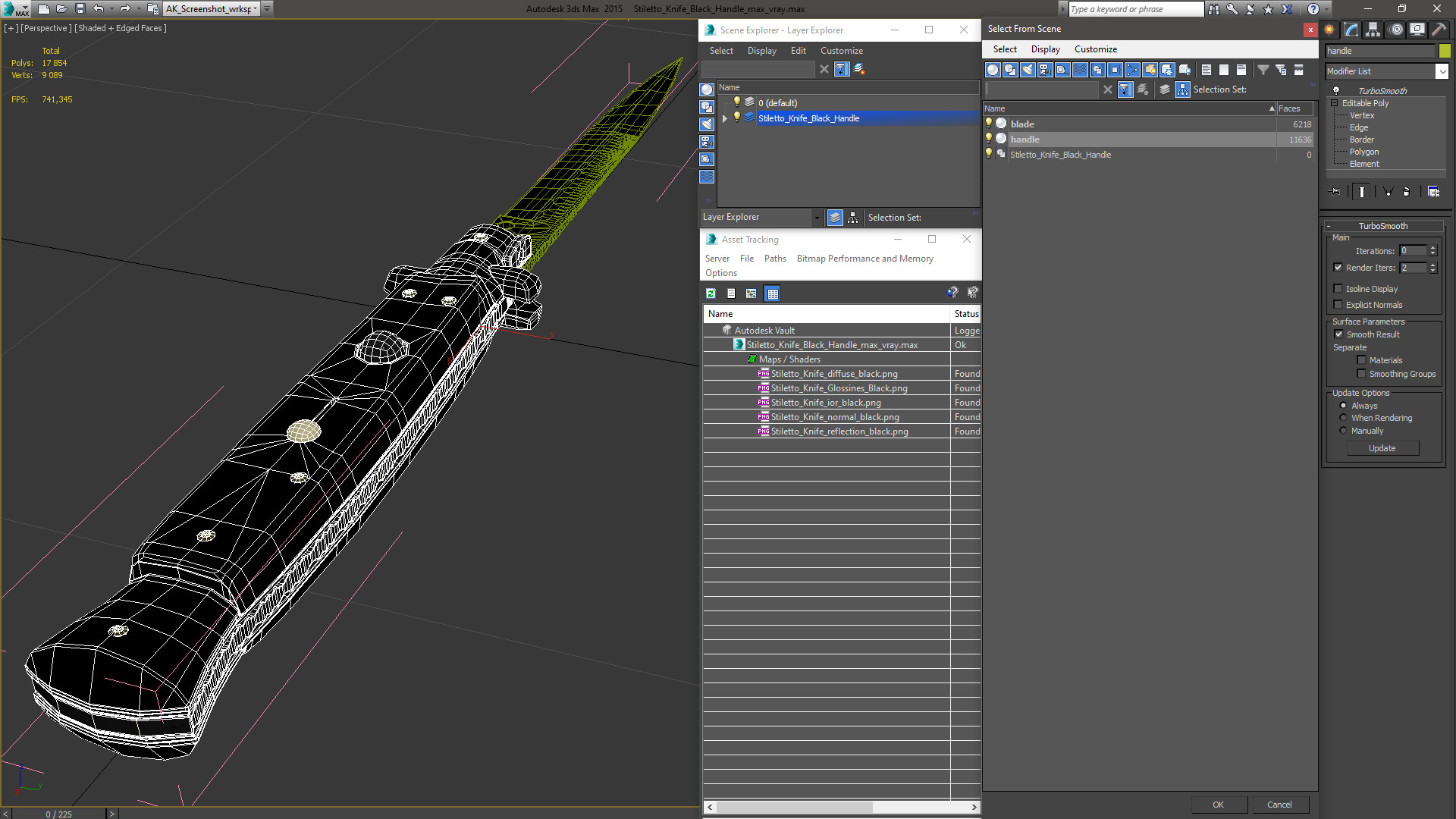Click the Layer Explorer layers icon
1456x819 pixels.
click(835, 218)
